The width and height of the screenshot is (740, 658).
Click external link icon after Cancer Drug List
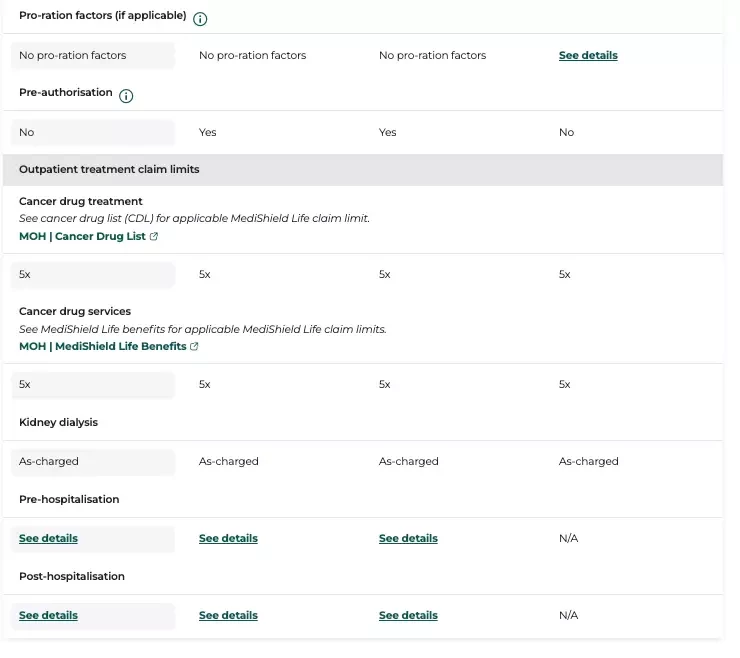(x=154, y=236)
